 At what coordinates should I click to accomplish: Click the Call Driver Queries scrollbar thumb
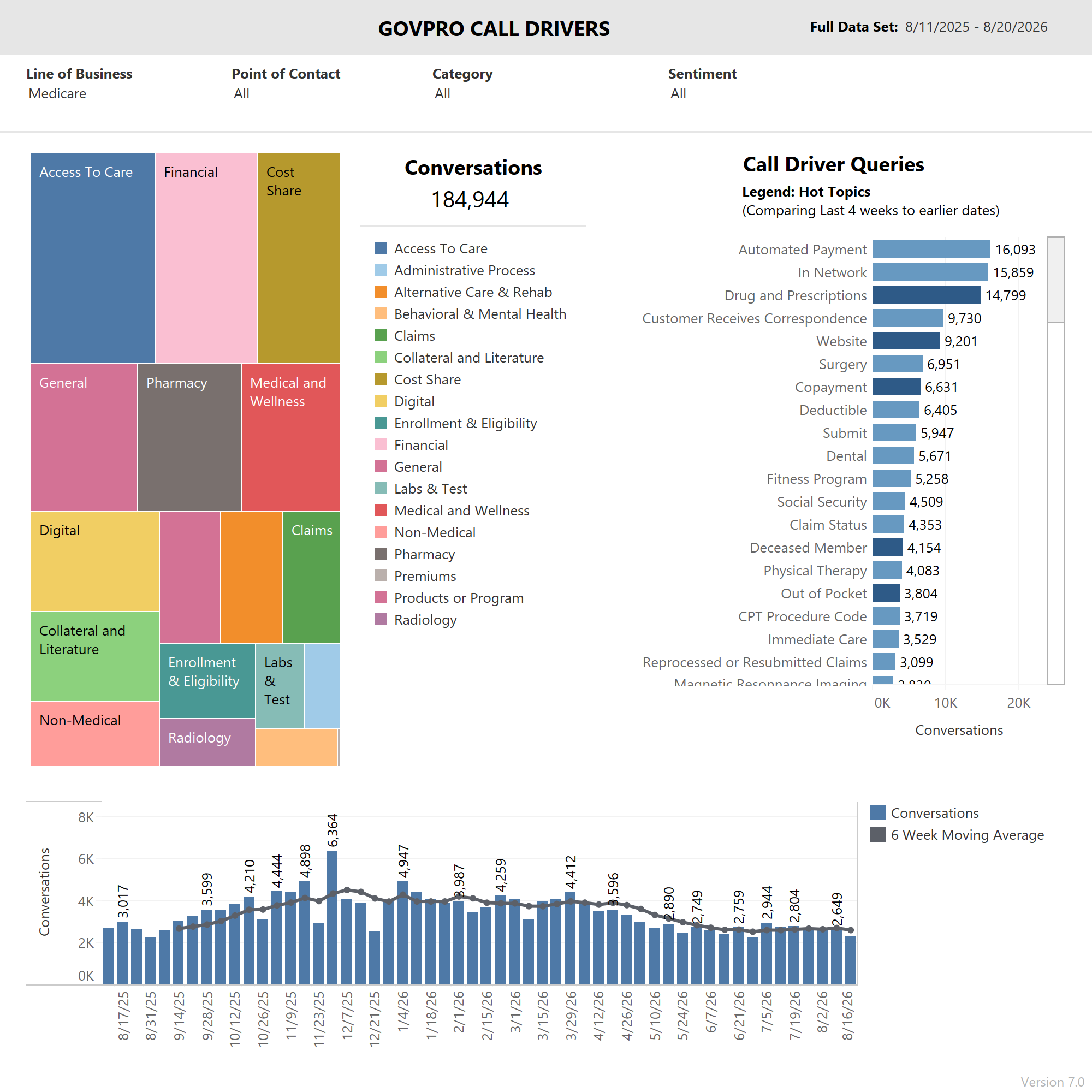coord(1055,279)
